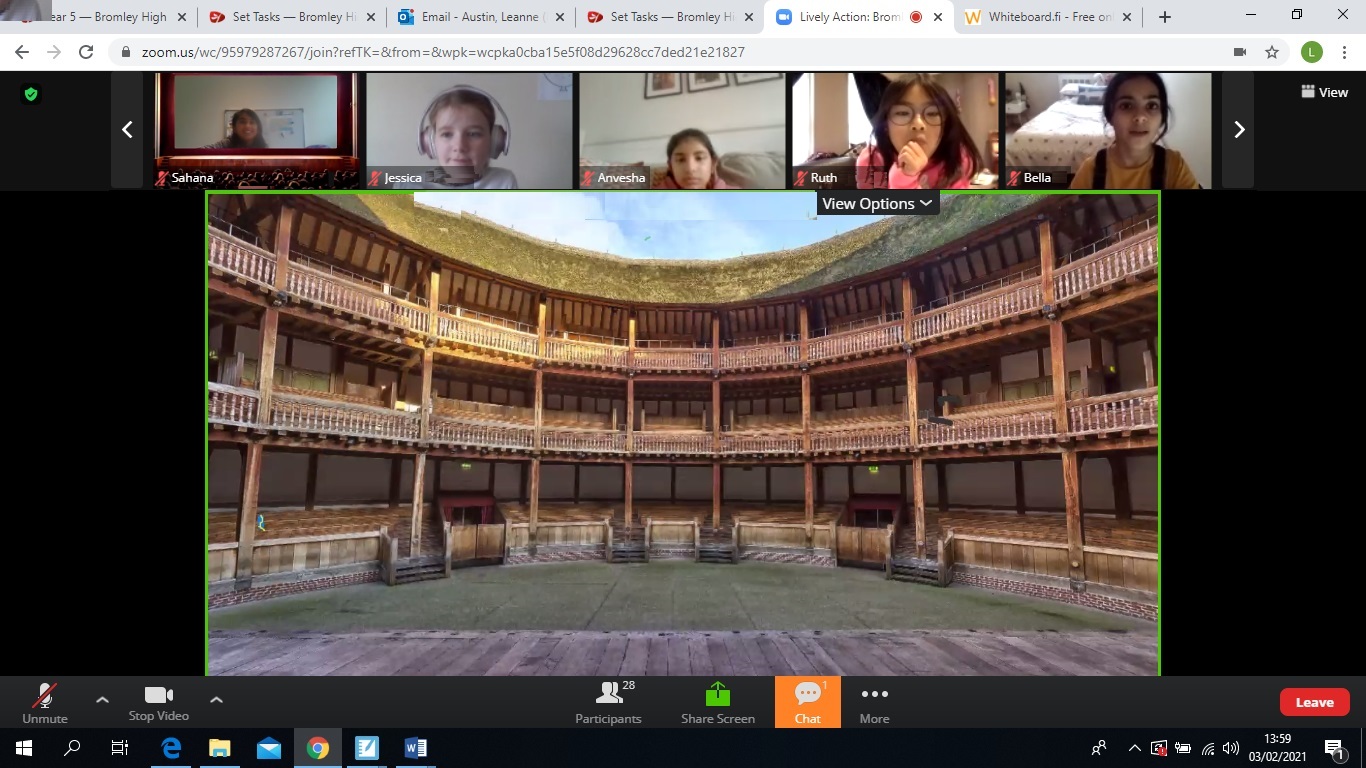The image size is (1366, 768).
Task: Switch the meeting layout using View
Action: [1324, 92]
